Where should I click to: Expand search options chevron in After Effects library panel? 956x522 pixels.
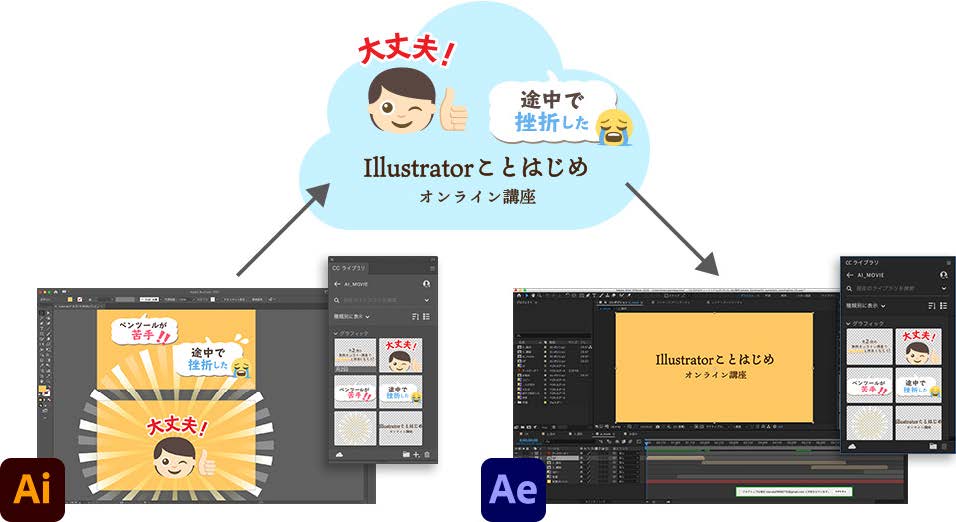pyautogui.click(x=944, y=288)
